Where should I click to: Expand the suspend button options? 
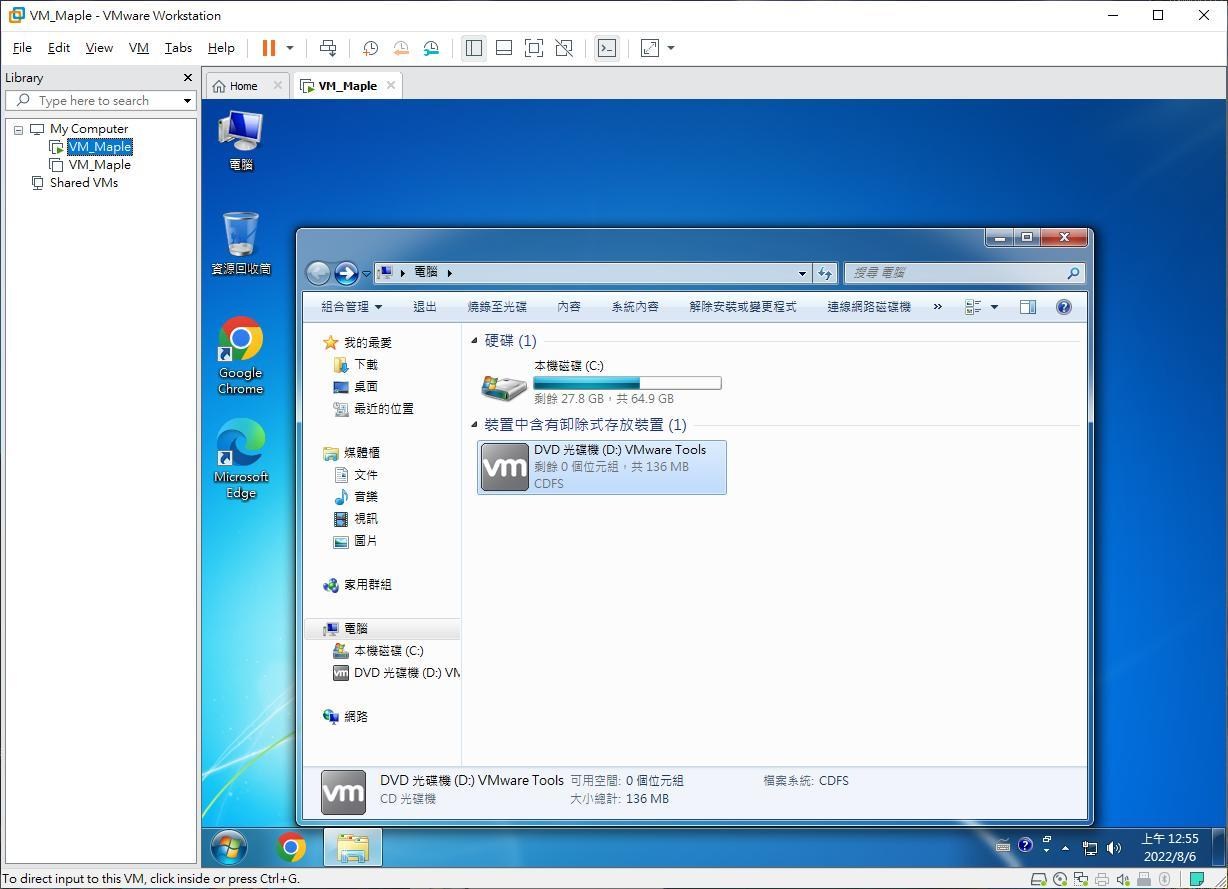[x=287, y=47]
